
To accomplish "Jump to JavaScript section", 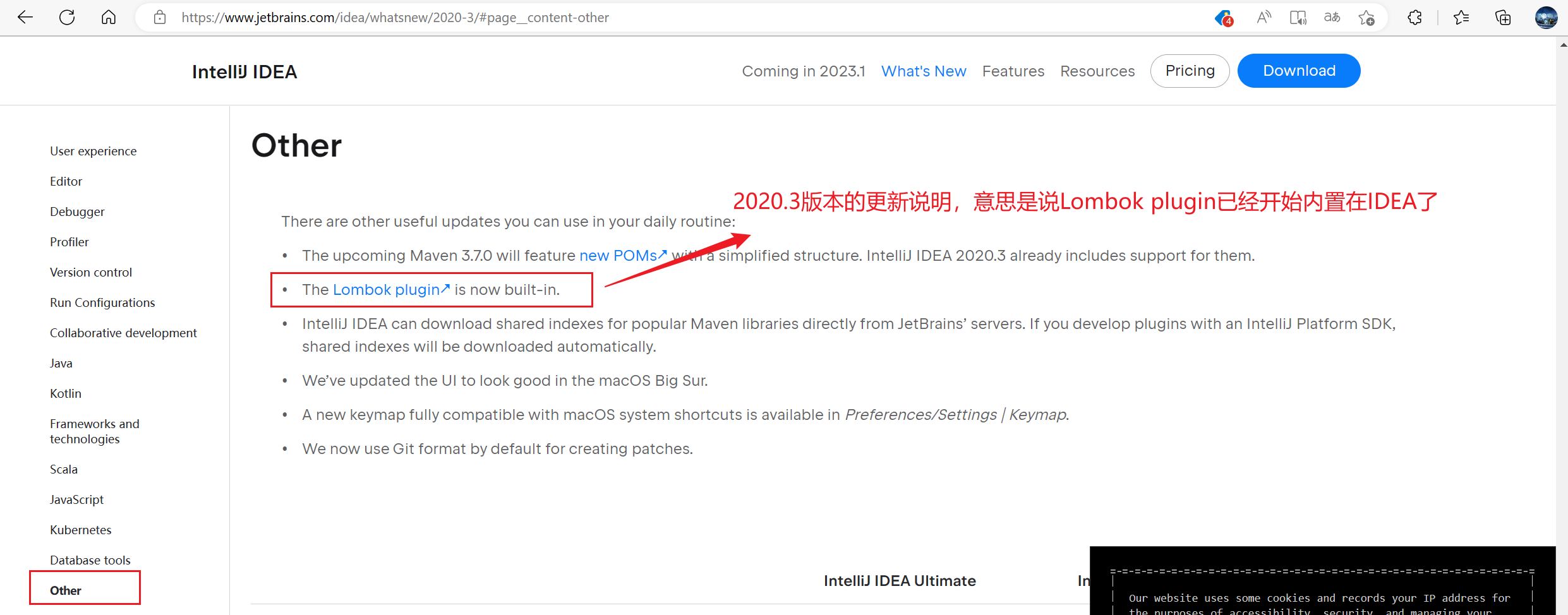I will pos(76,499).
